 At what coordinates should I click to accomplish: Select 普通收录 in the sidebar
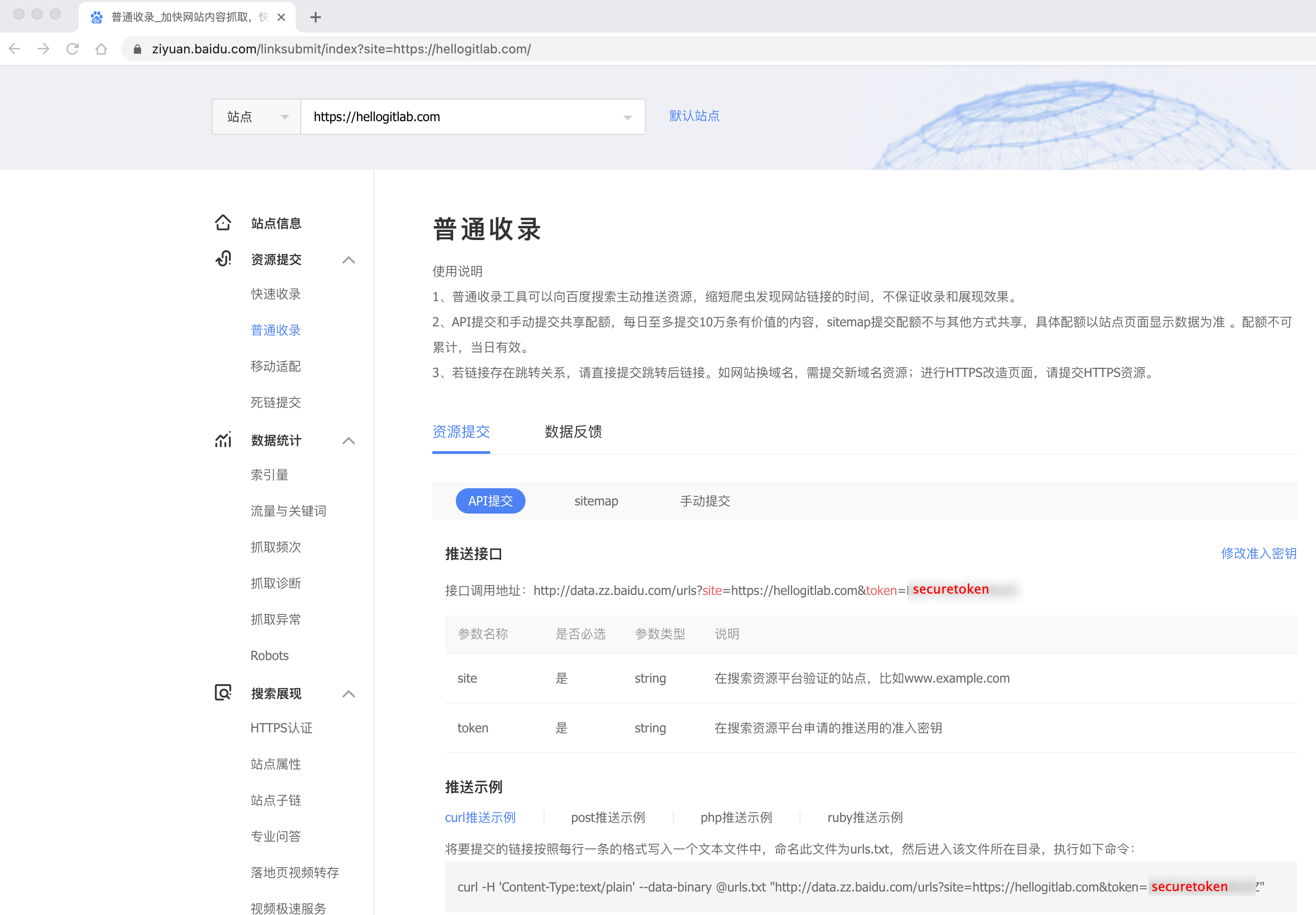(276, 330)
